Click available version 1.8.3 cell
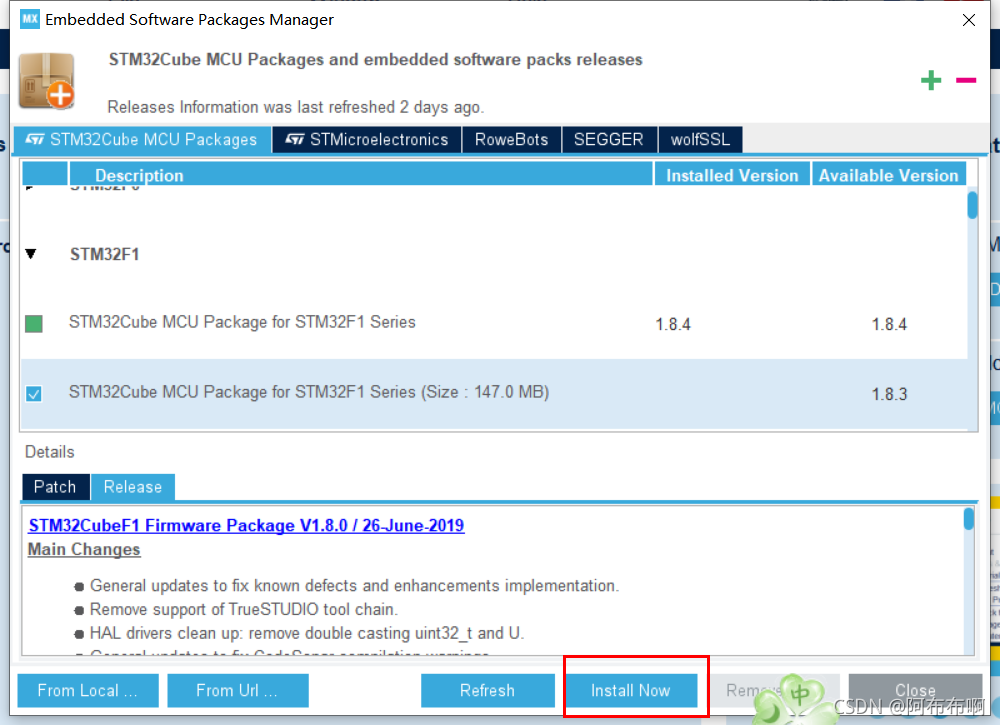The image size is (1000, 725). click(x=889, y=394)
